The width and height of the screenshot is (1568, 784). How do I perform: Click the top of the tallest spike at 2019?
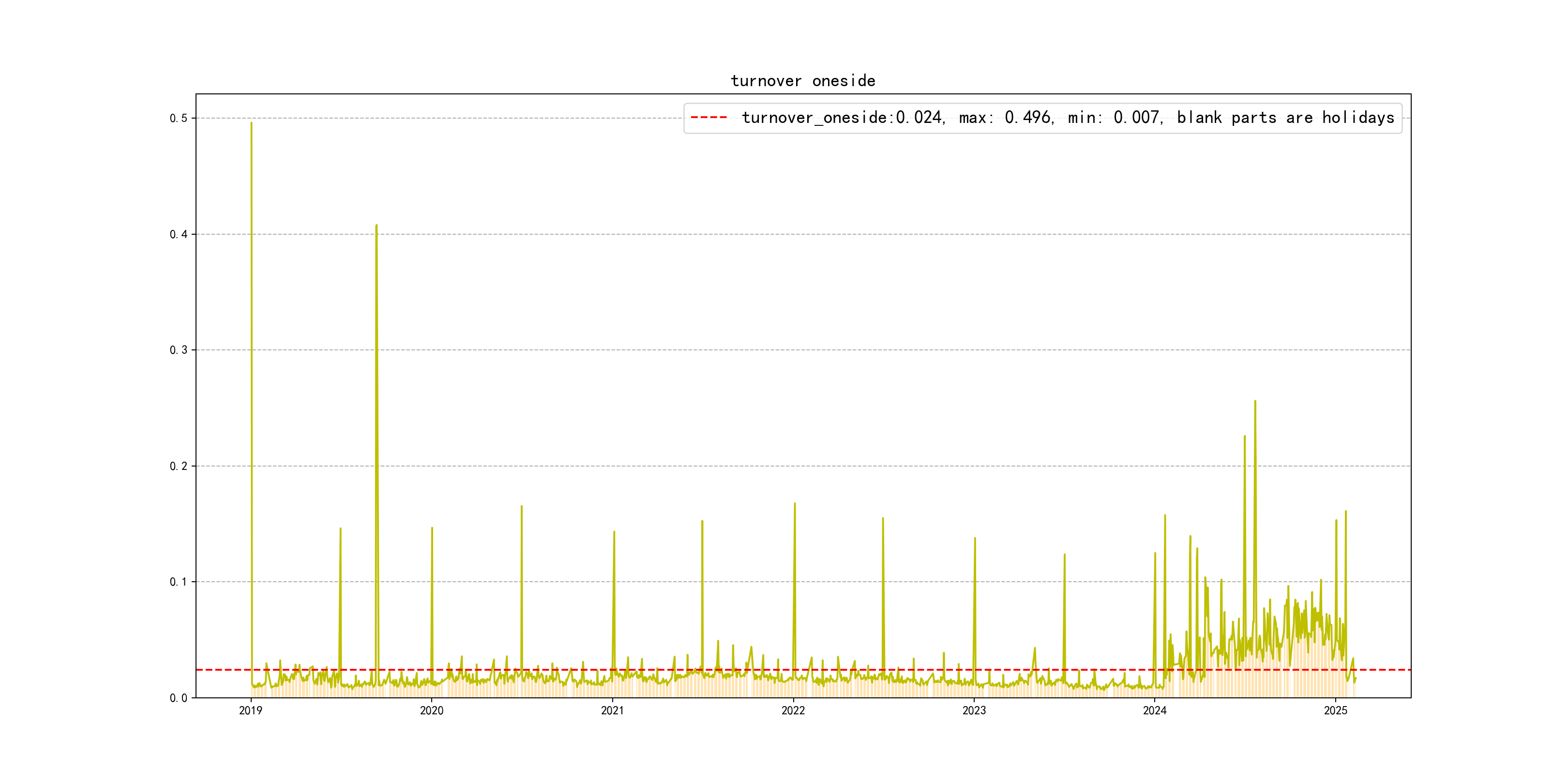point(251,123)
